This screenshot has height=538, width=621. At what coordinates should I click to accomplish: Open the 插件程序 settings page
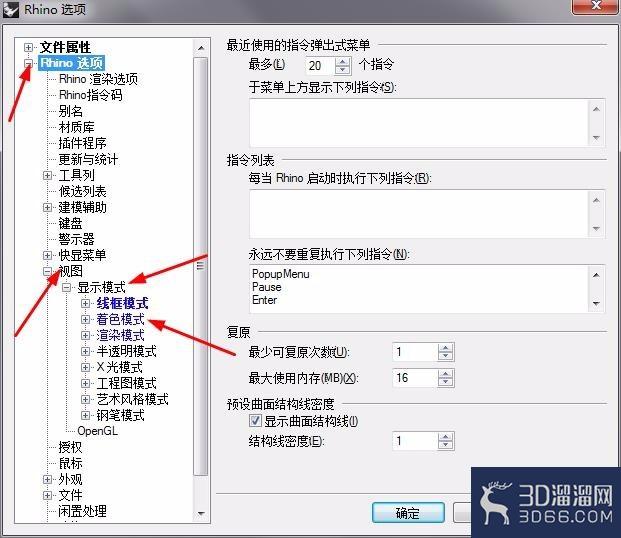(x=82, y=143)
